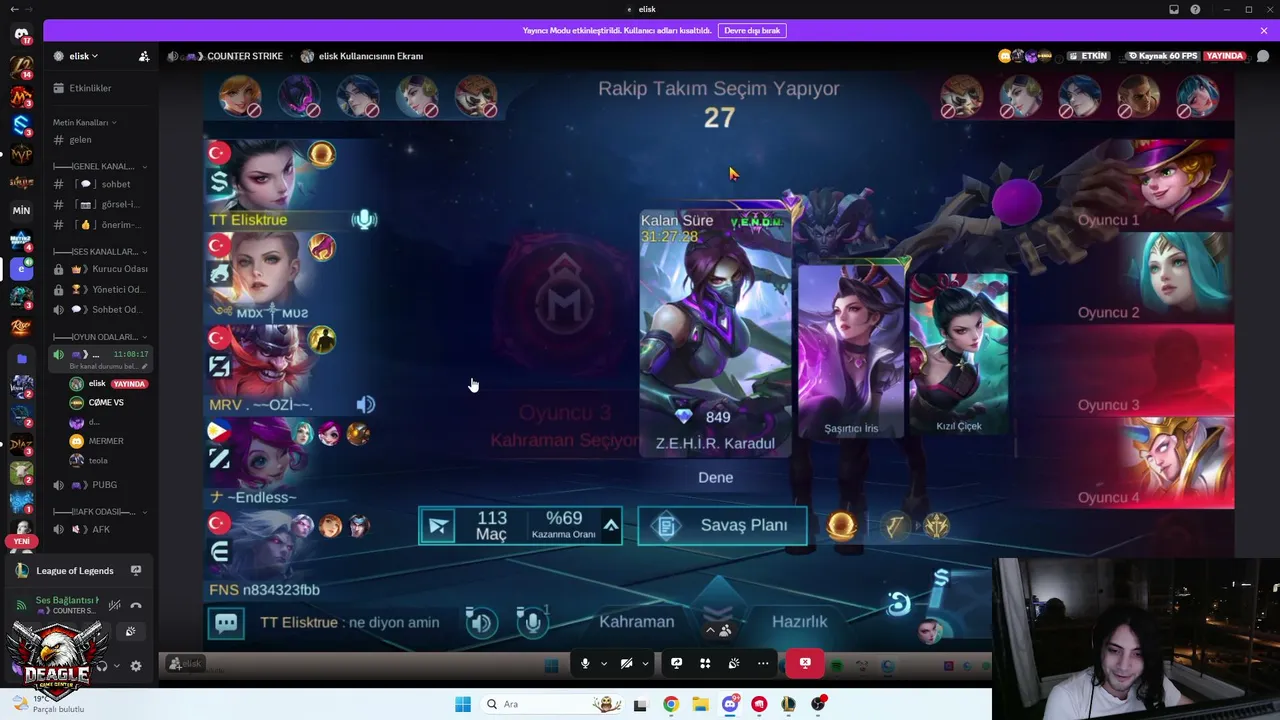
Task: Click the Discord home icon
Action: 21,35
